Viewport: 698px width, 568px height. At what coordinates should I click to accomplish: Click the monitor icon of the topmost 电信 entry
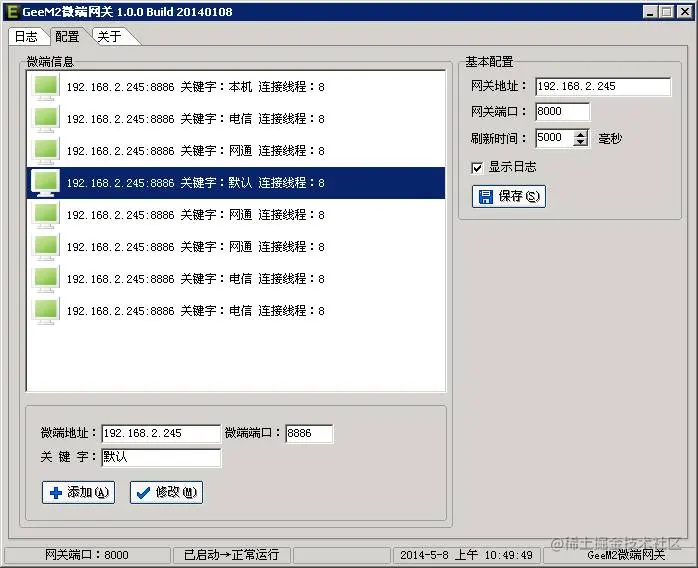pos(45,119)
